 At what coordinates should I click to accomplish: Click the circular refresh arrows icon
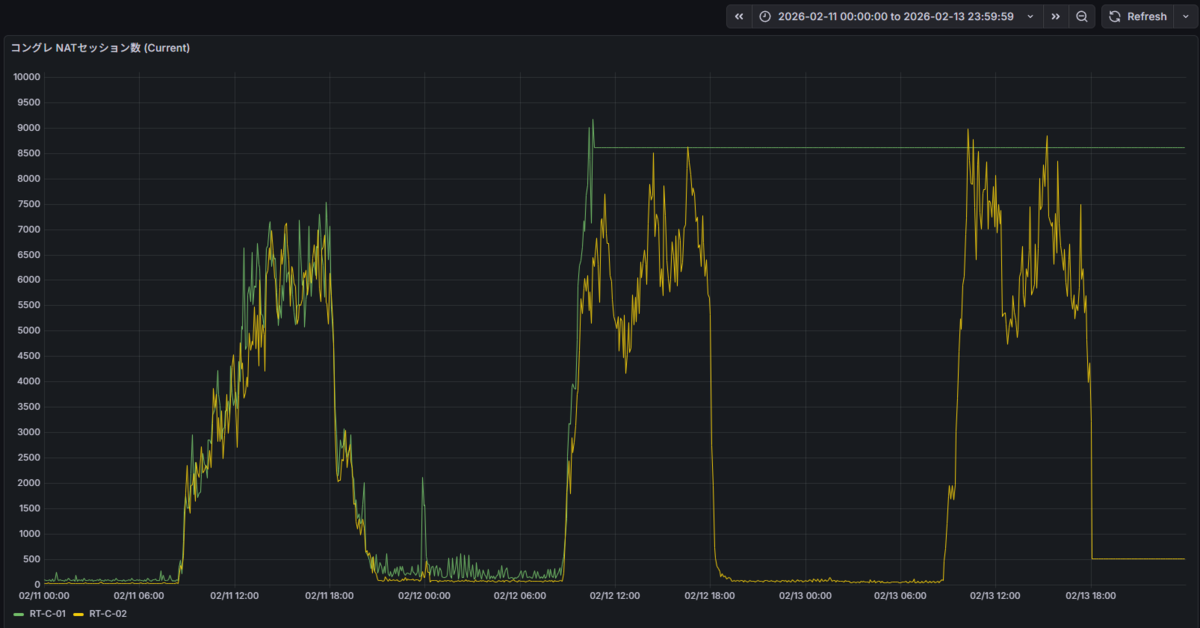[1115, 17]
